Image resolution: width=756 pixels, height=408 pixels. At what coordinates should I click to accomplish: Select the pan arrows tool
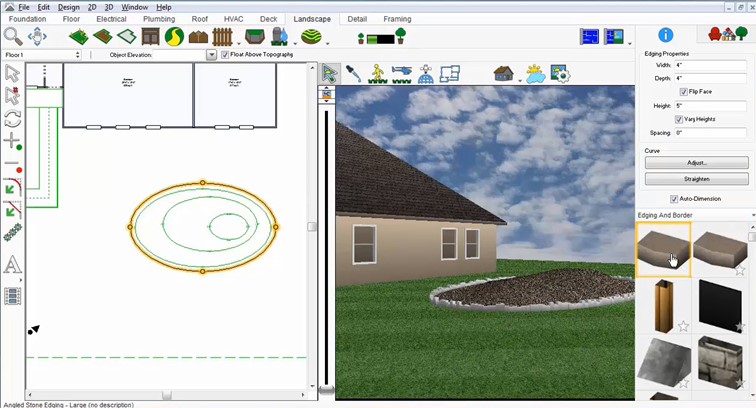(38, 37)
